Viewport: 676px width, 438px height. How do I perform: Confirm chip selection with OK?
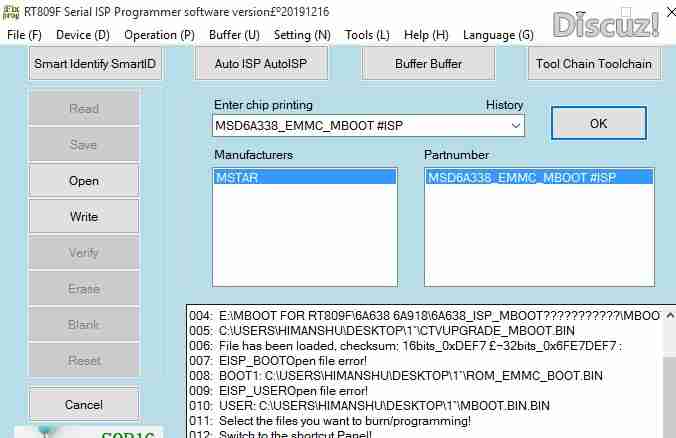pyautogui.click(x=598, y=123)
